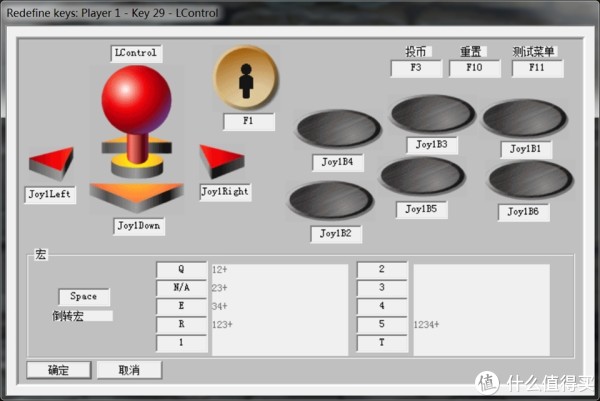Click arcade button above Joy1B6 label
This screenshot has width=600, height=401.
point(531,180)
